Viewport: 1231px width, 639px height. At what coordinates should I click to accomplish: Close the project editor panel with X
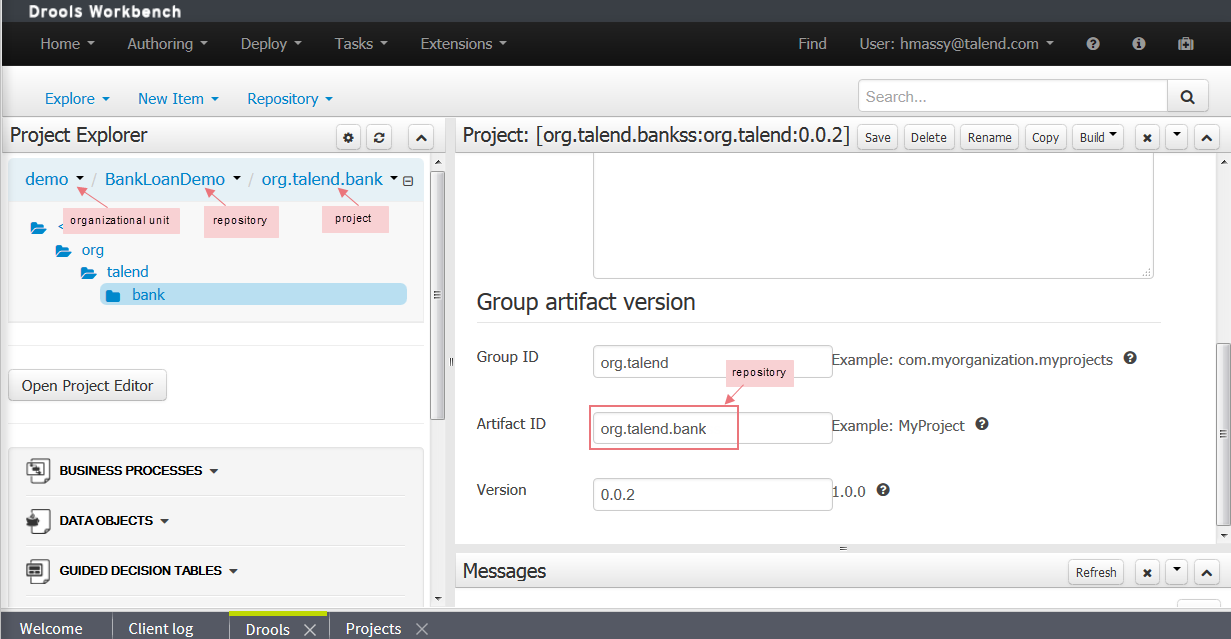pos(1148,137)
